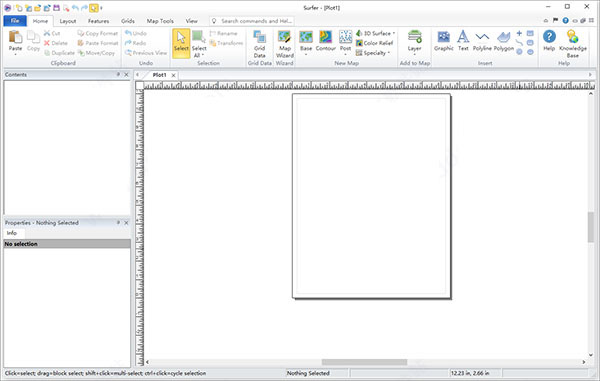Create a new Post map
600x381 pixels.
pos(345,42)
